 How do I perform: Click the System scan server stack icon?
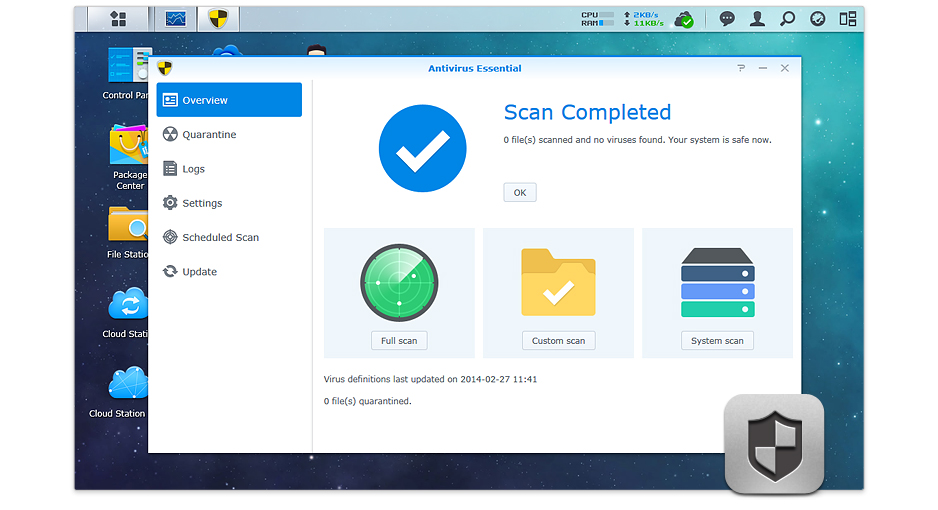717,282
